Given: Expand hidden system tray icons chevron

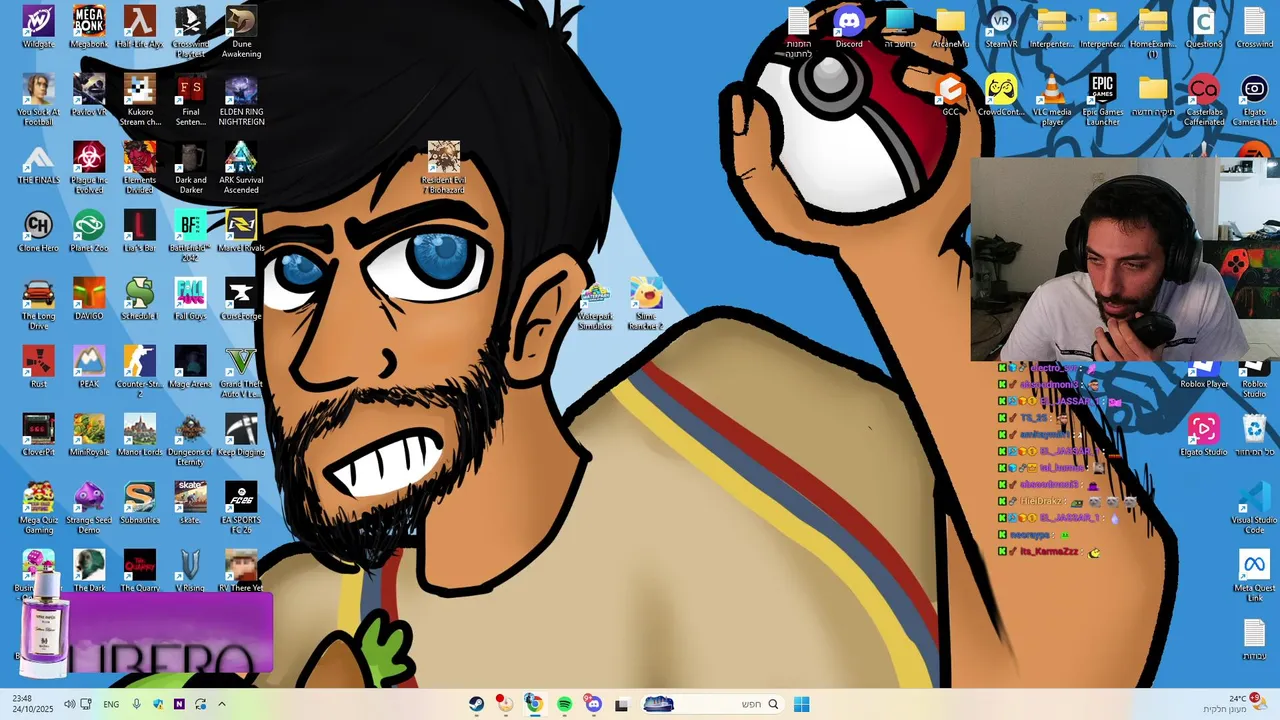Looking at the screenshot, I should (222, 704).
